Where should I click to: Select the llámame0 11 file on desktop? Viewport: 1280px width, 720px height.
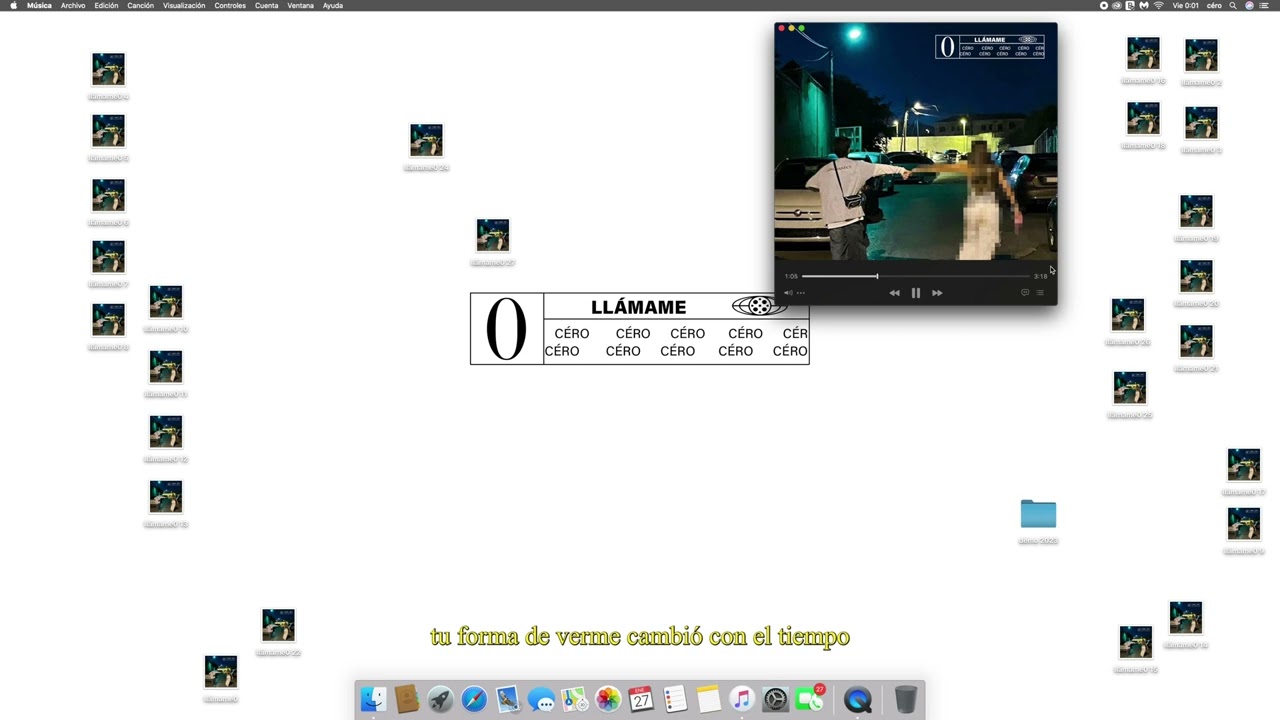point(166,367)
